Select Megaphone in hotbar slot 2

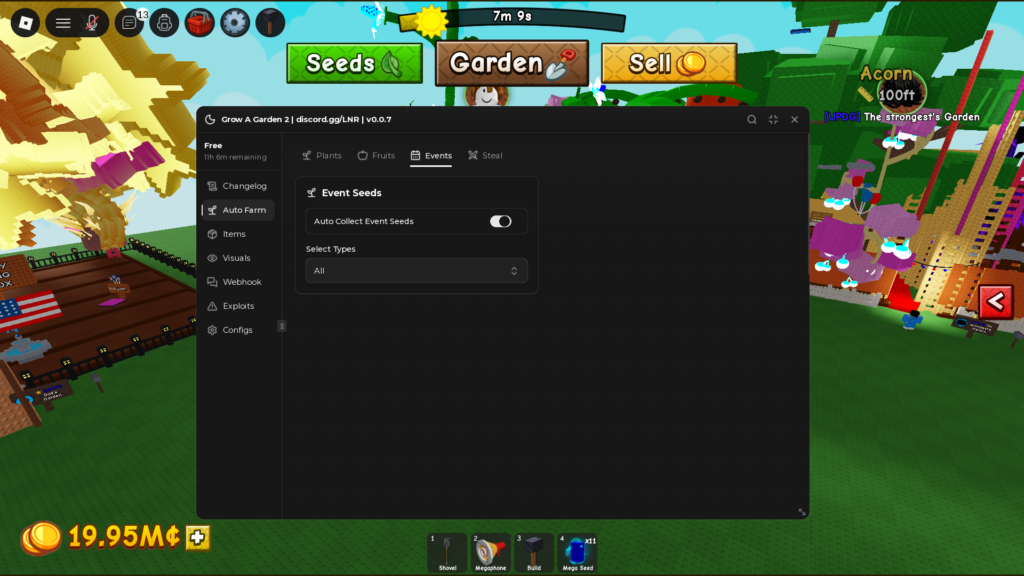pyautogui.click(x=490, y=552)
